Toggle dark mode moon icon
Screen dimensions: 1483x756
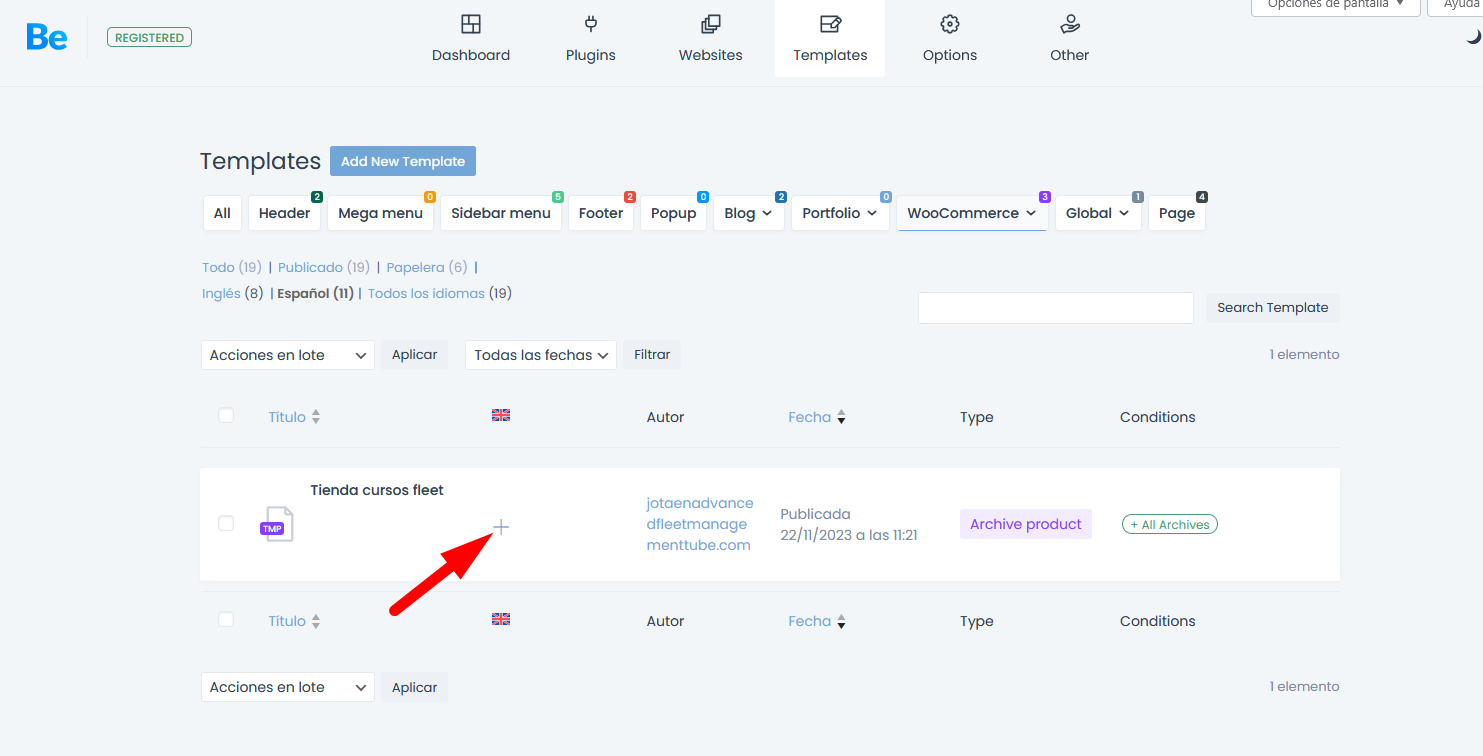pos(1473,37)
